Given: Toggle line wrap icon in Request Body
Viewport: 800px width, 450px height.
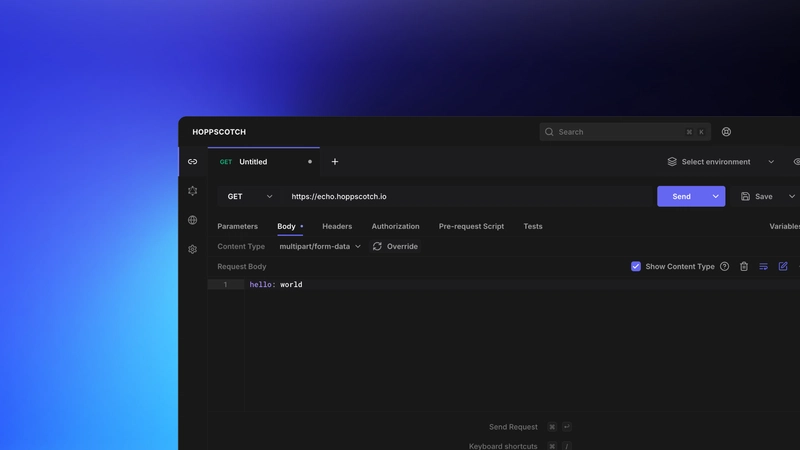Looking at the screenshot, I should point(763,266).
